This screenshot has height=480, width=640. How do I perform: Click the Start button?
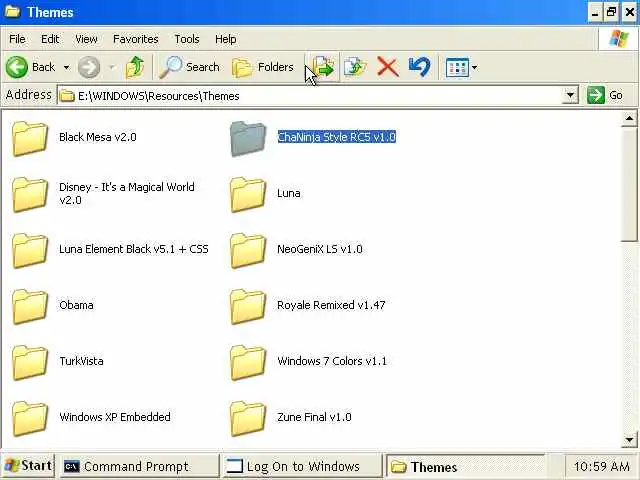click(x=28, y=466)
